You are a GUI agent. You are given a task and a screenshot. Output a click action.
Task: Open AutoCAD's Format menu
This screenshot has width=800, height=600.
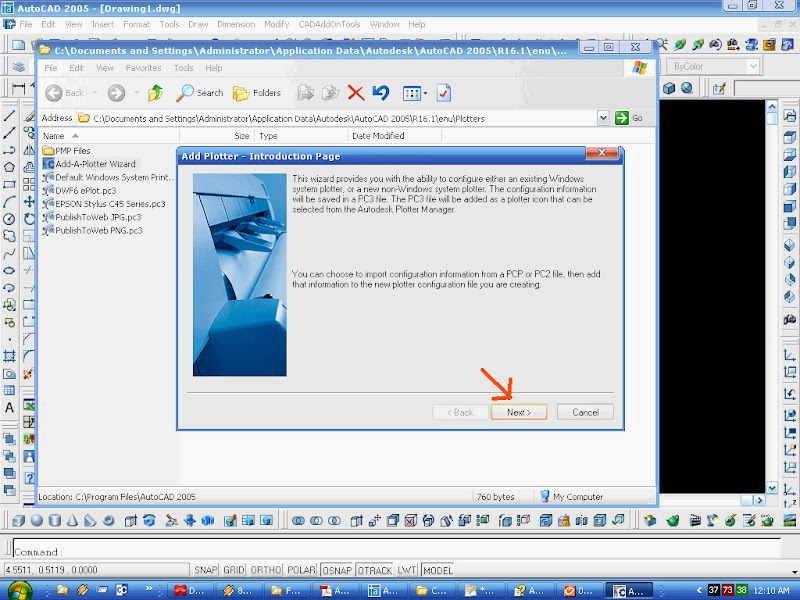(x=136, y=24)
